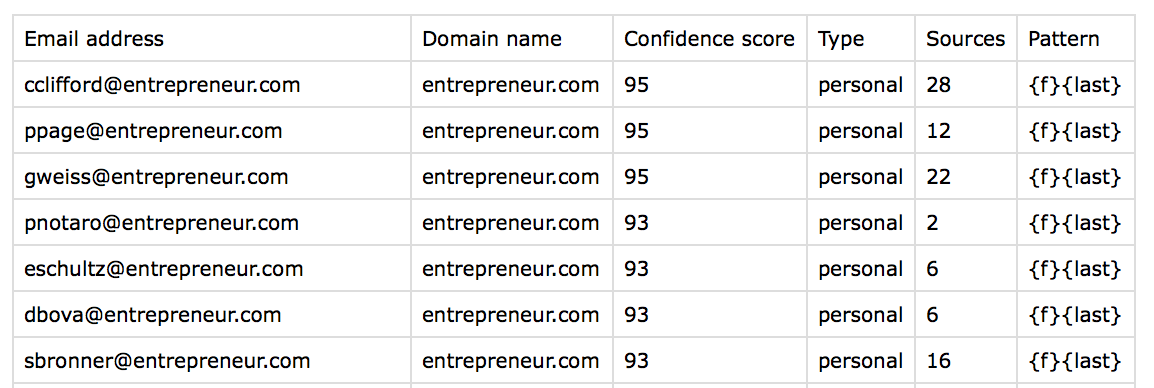Select the Email address column header
This screenshot has height=388, width=1154.
(212, 38)
